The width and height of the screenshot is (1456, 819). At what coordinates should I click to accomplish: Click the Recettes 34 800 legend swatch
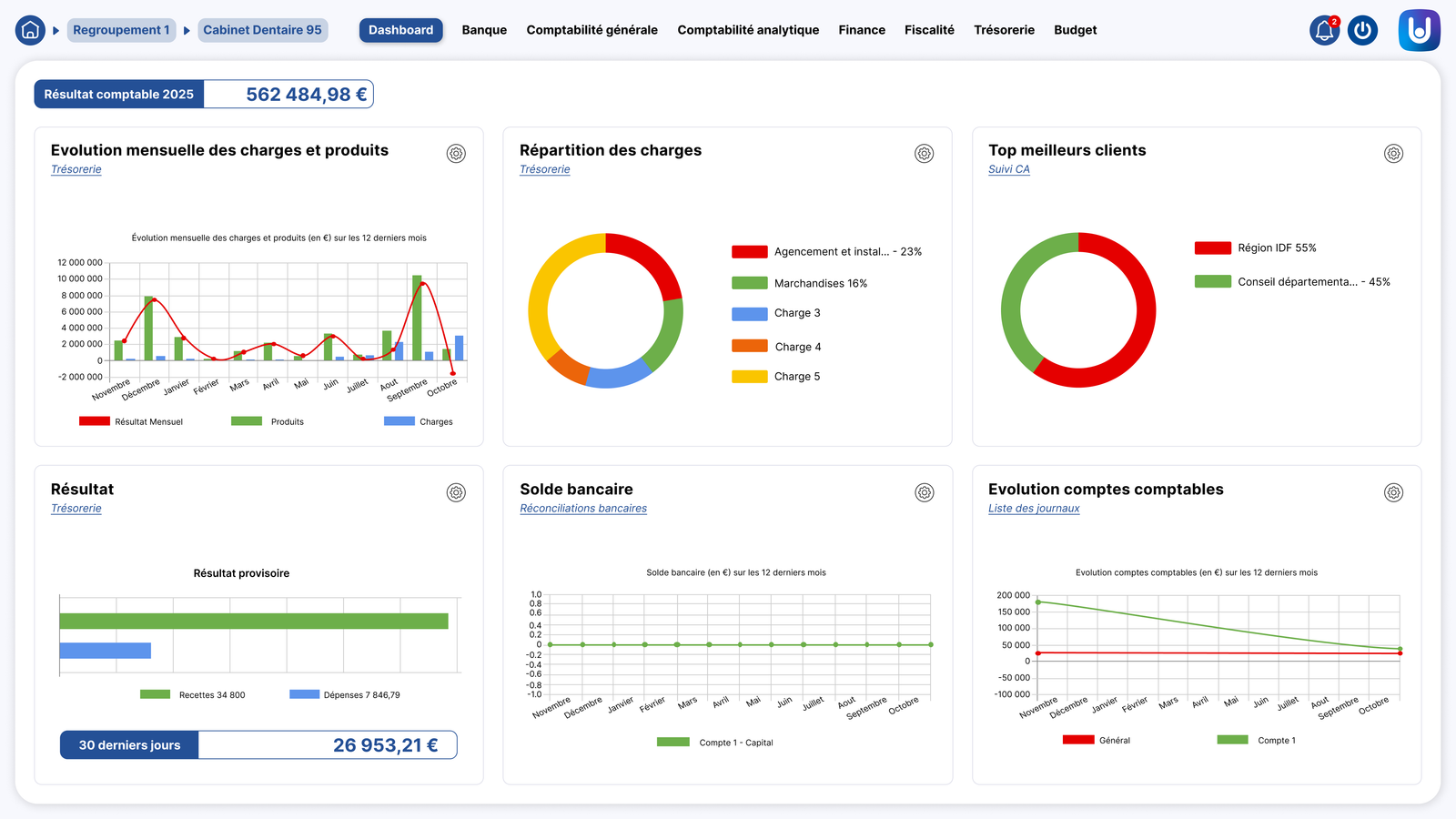pyautogui.click(x=155, y=694)
